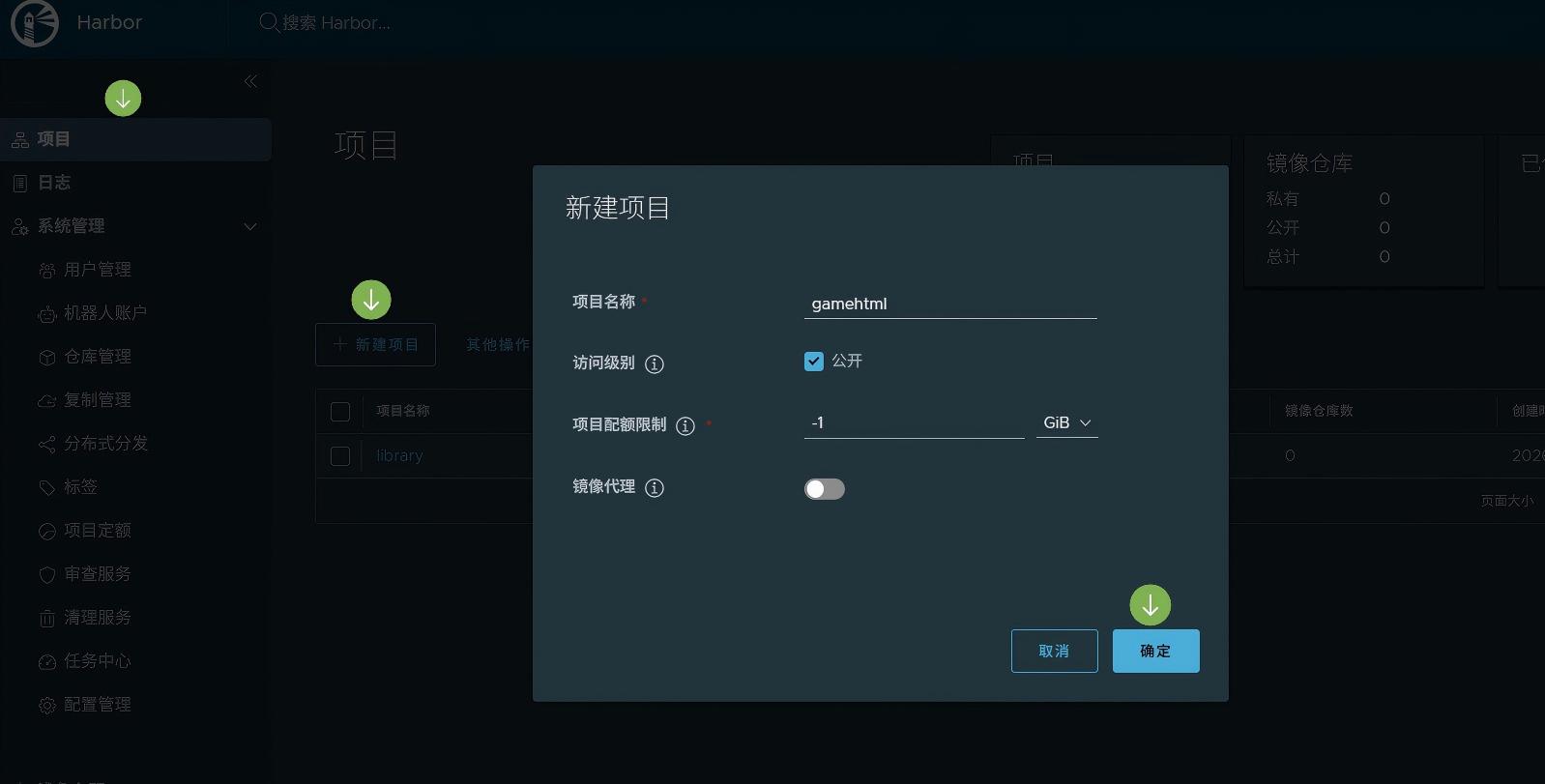This screenshot has height=784, width=1545.
Task: Enable the 镜像代理 toggle switch
Action: 824,489
